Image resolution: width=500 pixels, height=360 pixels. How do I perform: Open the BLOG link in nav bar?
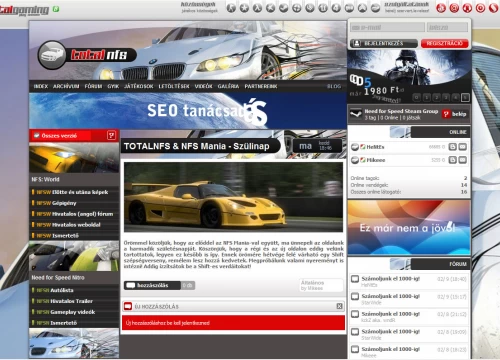click(x=334, y=86)
